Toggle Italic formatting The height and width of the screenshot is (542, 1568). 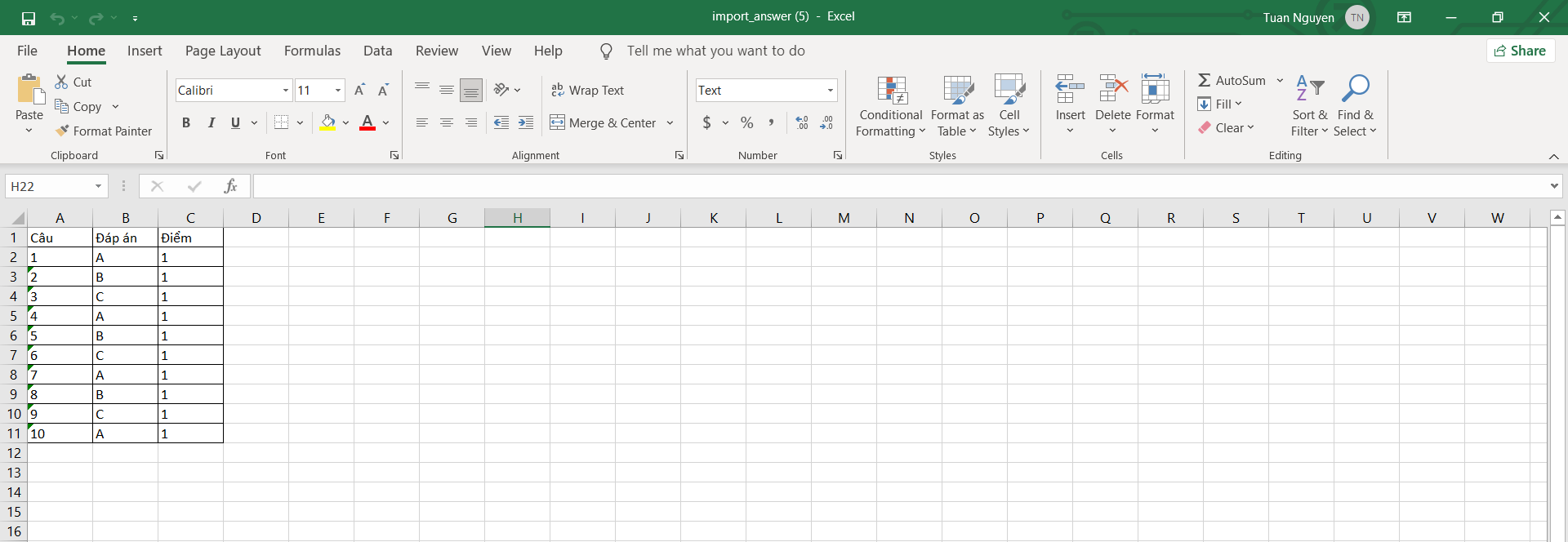(212, 122)
